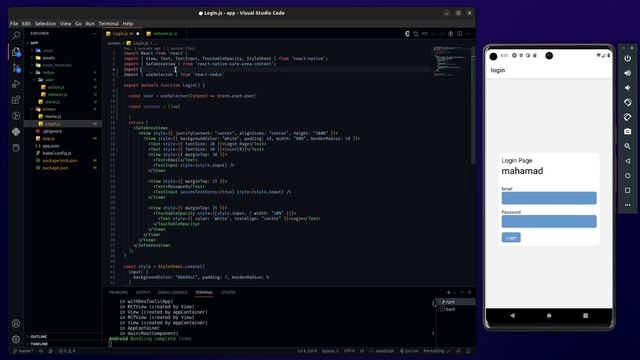Screen dimensions: 640x360
Task: Switch to the reducer.js editor tab
Action: 162,33
